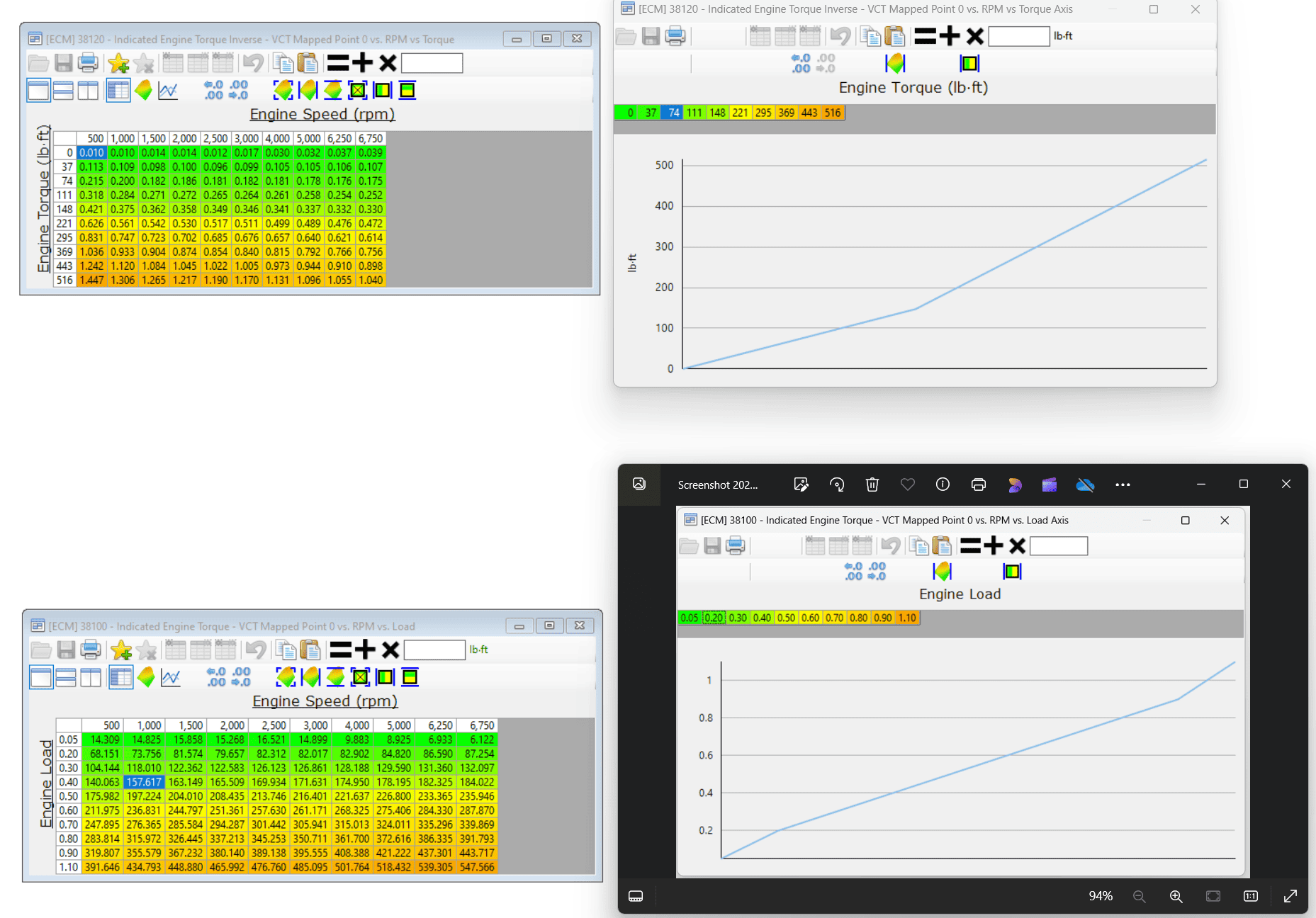Viewport: 1316px width, 918px height.
Task: Select cell 547.566 in the Load table
Action: click(x=477, y=867)
